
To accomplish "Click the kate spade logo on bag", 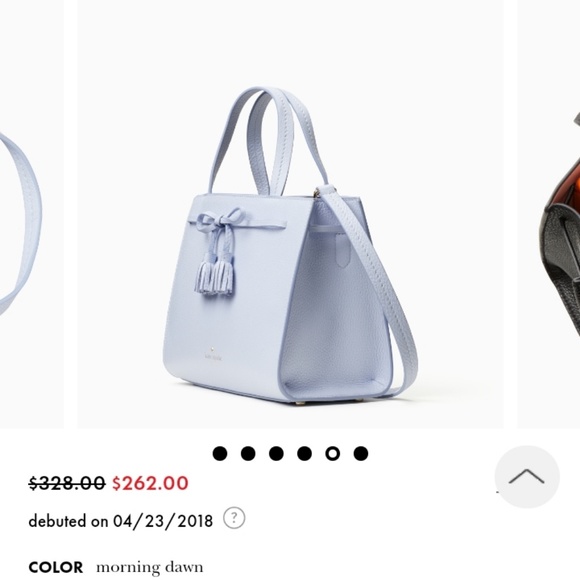I will 213,354.
